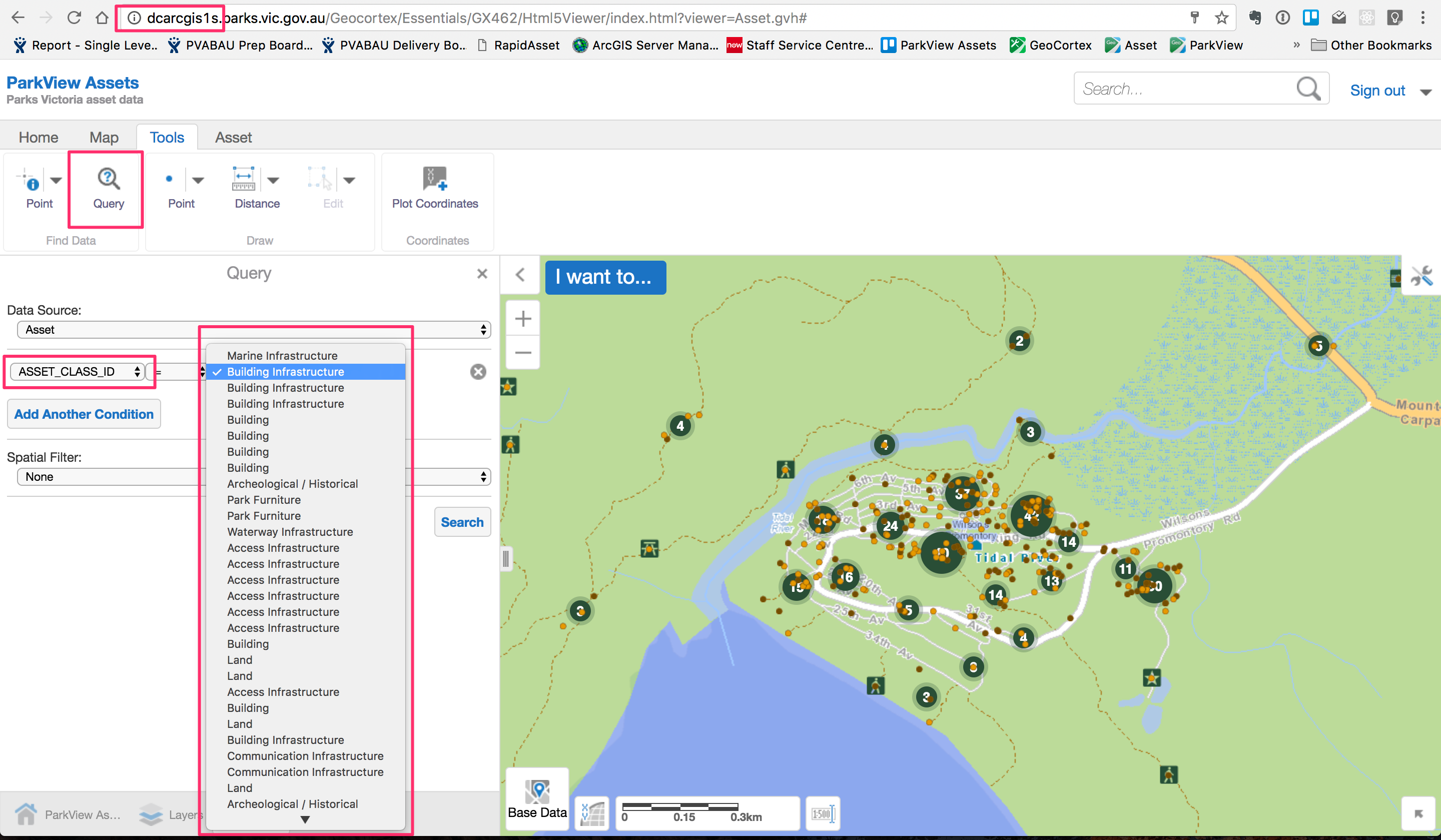Expand the Point identify dropdown arrow
Viewport: 1441px width, 840px height.
click(x=56, y=180)
